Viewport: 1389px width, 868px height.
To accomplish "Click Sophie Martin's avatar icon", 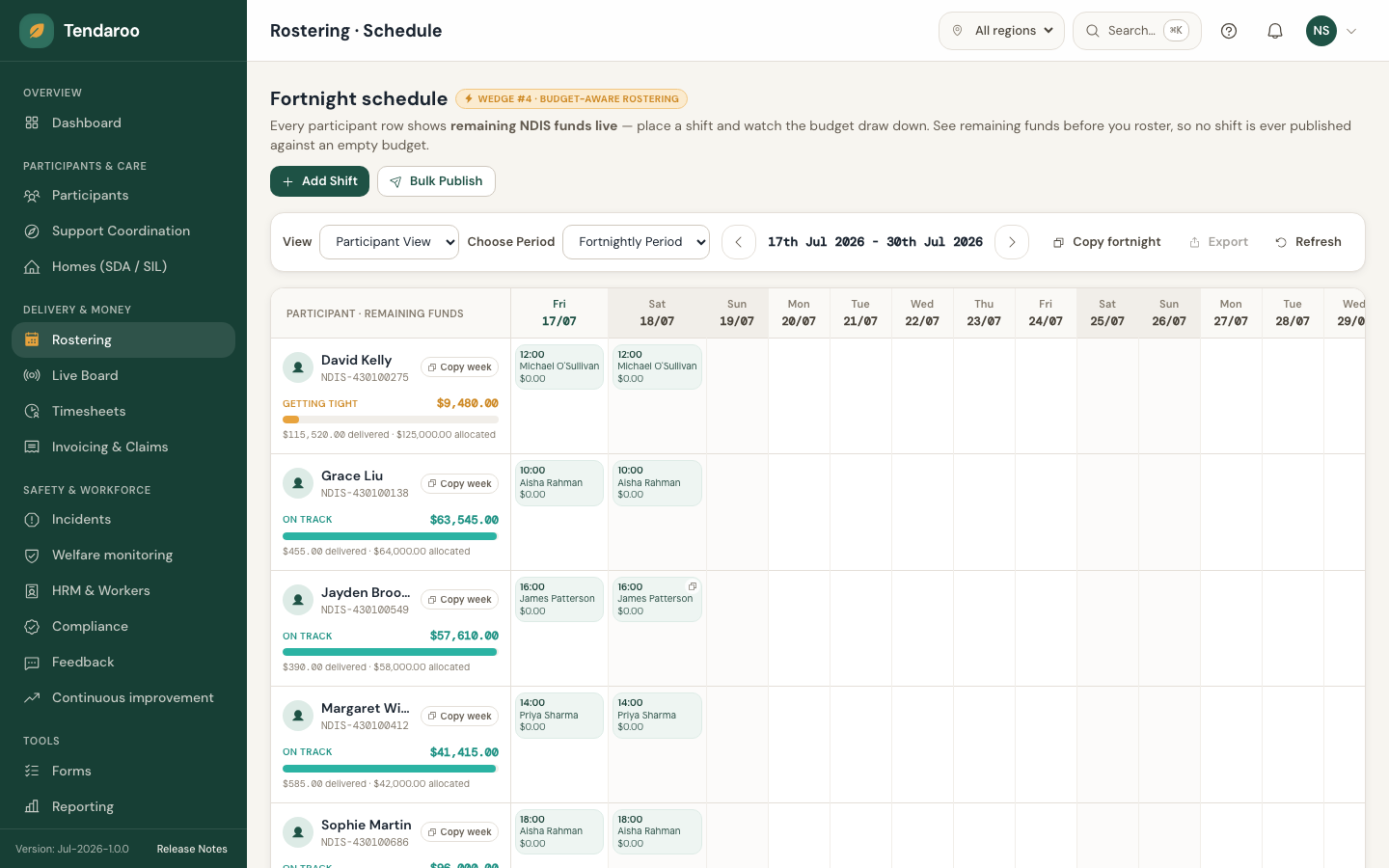I will point(298,831).
